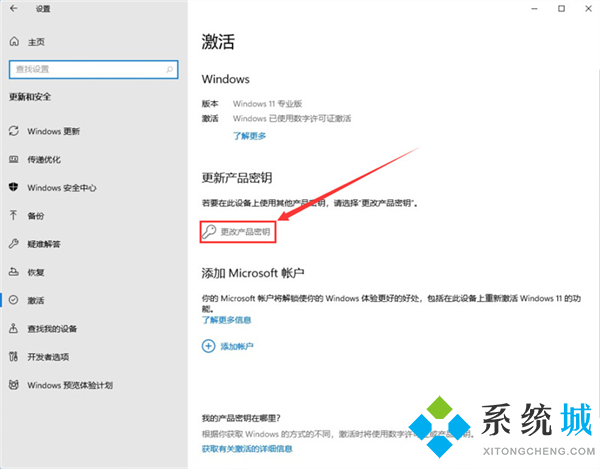The width and height of the screenshot is (600, 469).
Task: Click the Windows 更新 sync icon
Action: click(x=14, y=131)
